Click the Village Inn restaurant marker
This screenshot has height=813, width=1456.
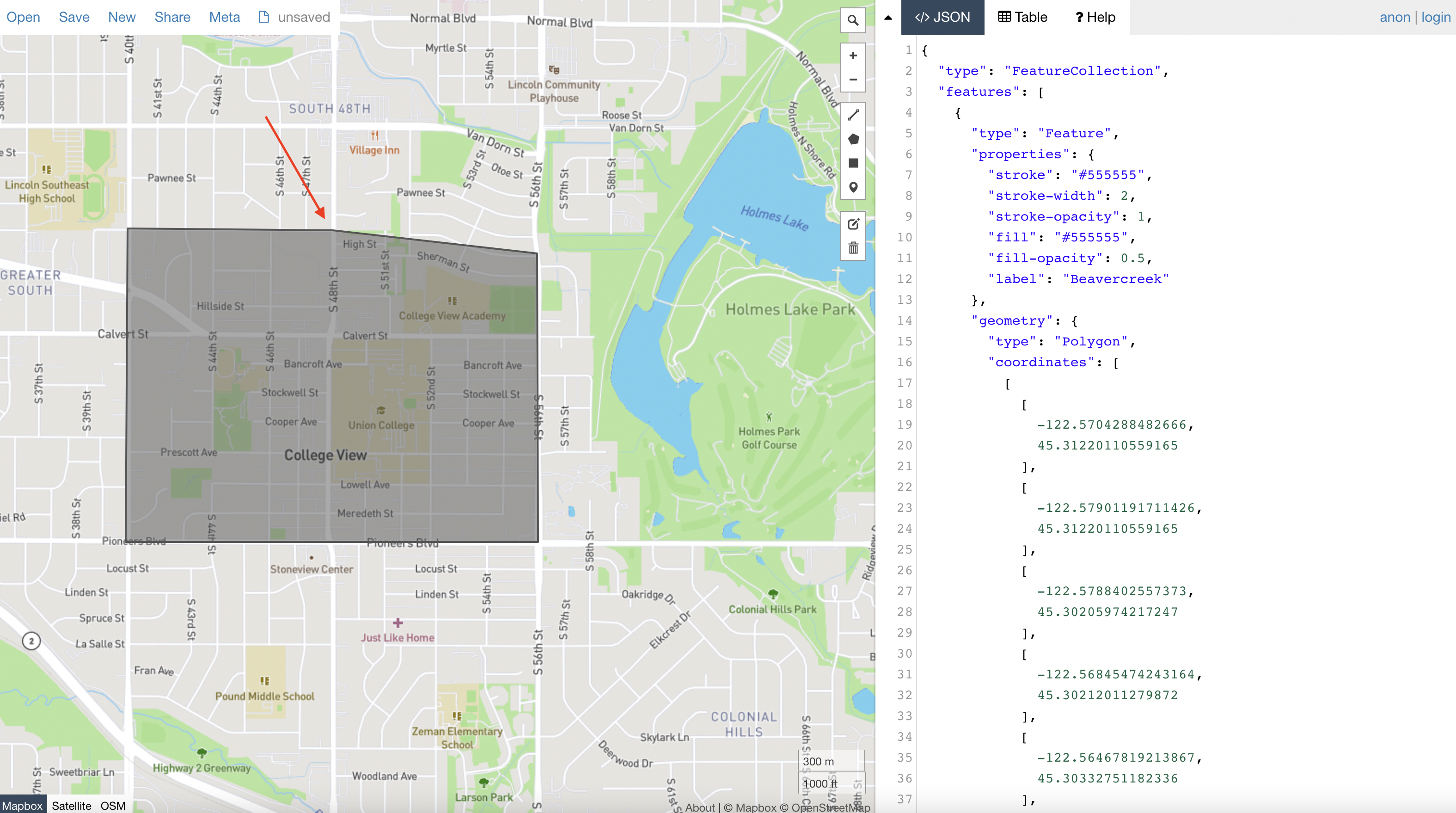click(374, 135)
